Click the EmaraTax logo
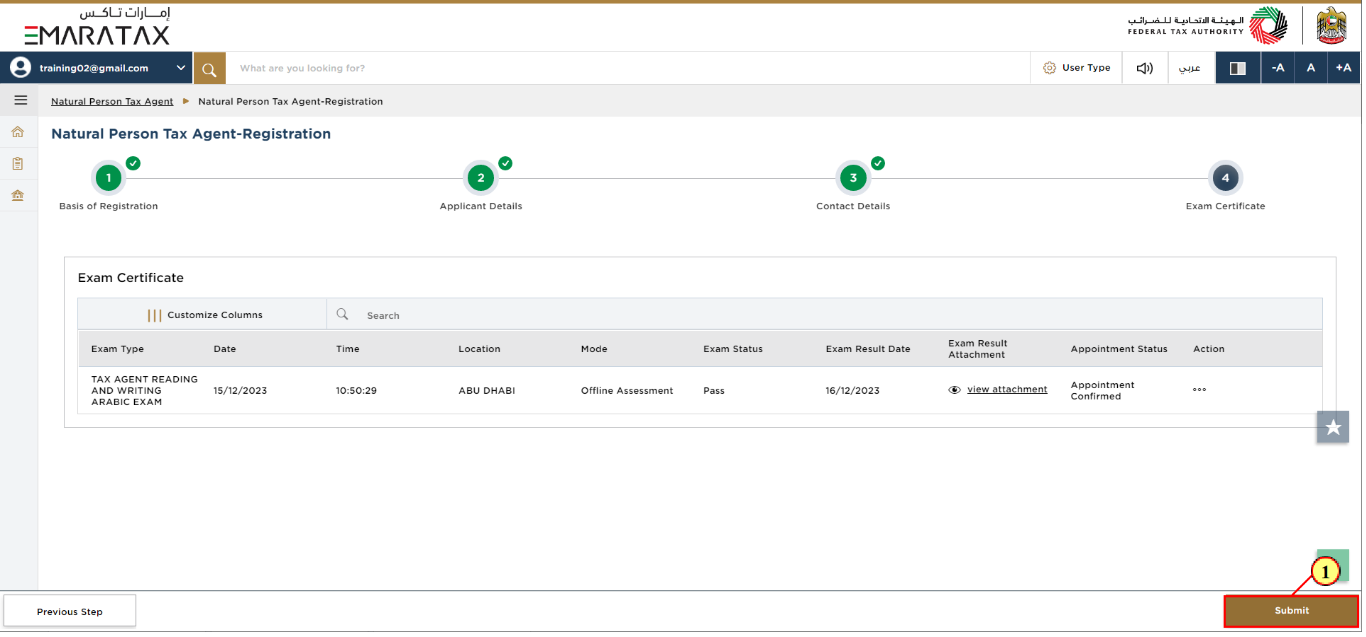 point(97,27)
